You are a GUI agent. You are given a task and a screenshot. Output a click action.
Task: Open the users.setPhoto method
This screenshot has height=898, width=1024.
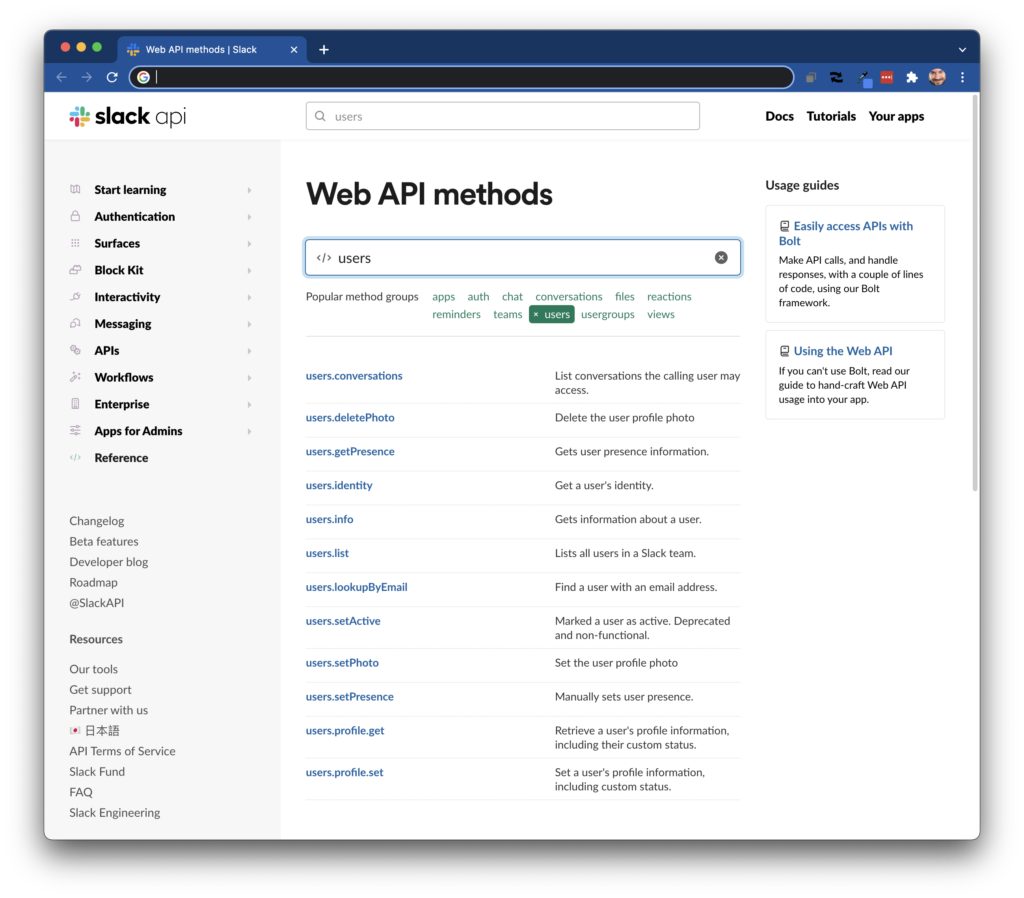(x=342, y=662)
